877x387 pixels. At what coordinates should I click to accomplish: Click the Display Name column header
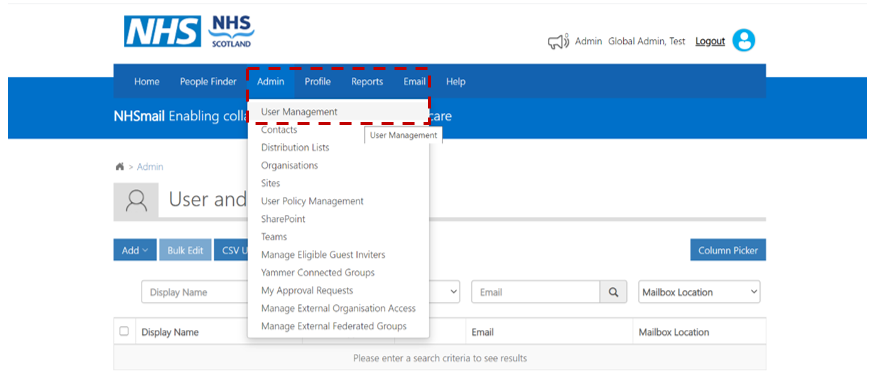[x=170, y=332]
